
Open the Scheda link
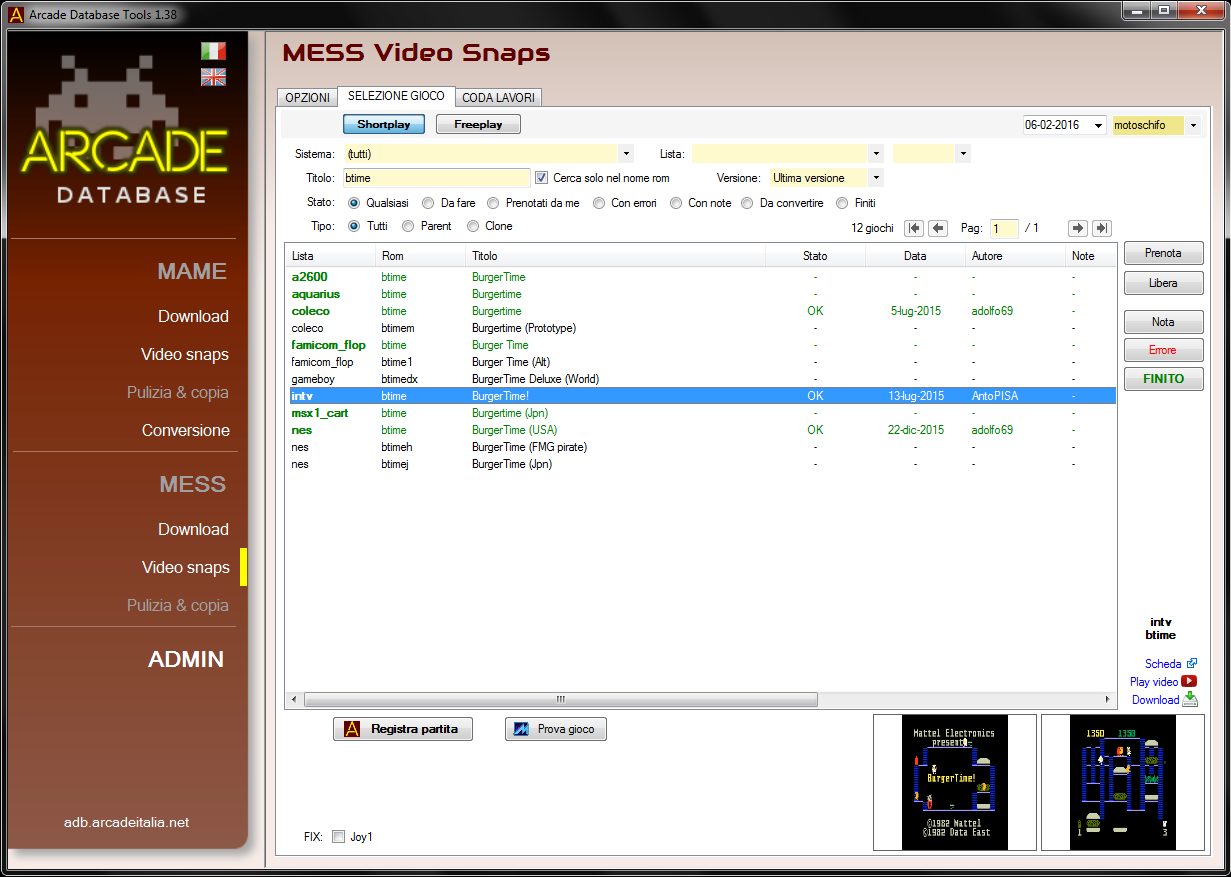(1162, 664)
